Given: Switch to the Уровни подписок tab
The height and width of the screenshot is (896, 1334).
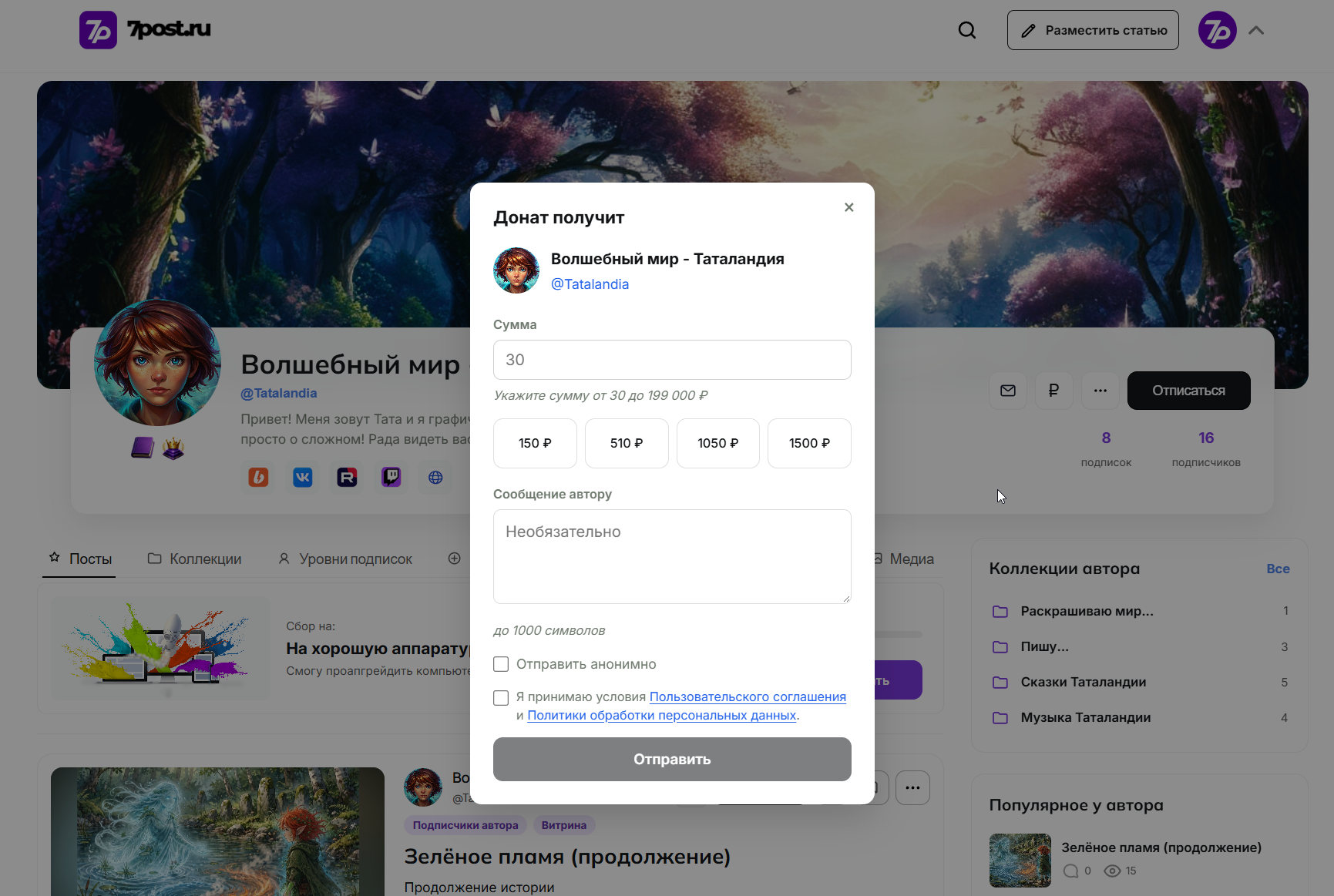Looking at the screenshot, I should (345, 559).
